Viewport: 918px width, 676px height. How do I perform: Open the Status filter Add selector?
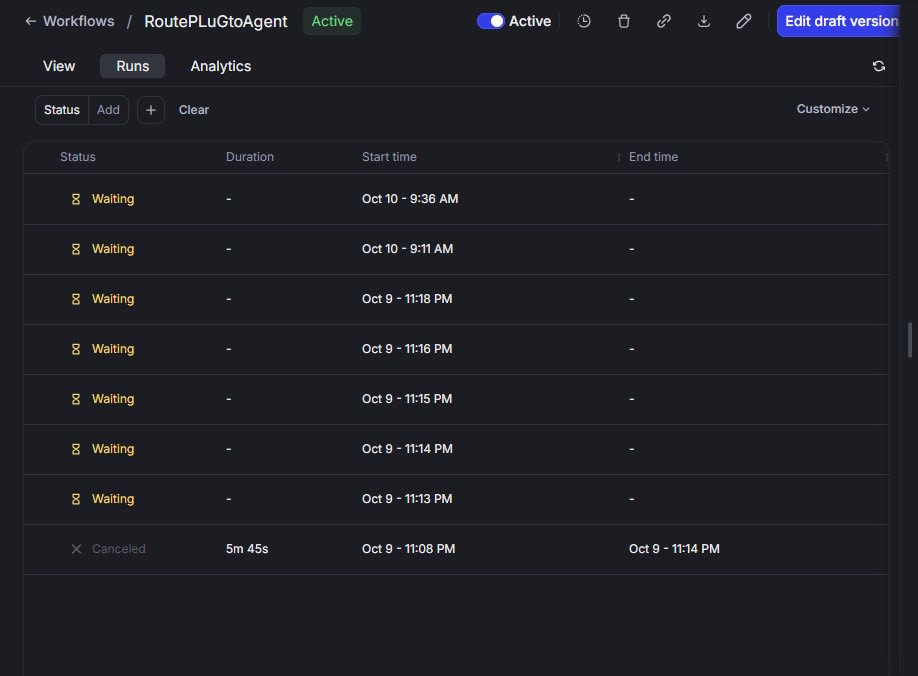point(108,110)
